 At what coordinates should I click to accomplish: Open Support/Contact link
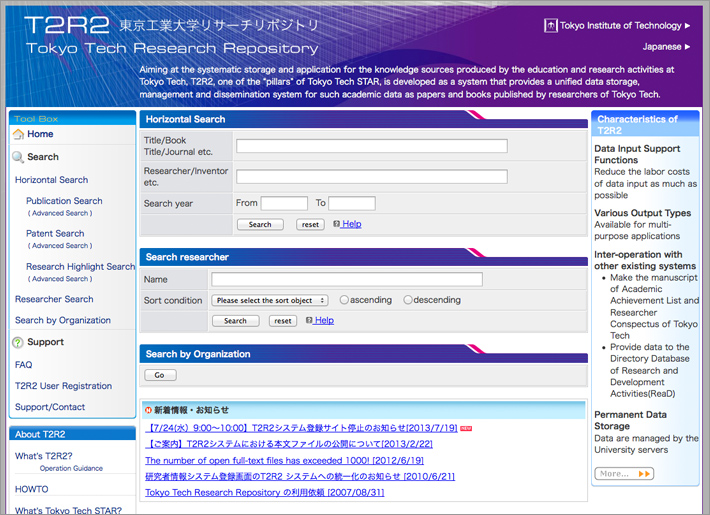[x=49, y=407]
